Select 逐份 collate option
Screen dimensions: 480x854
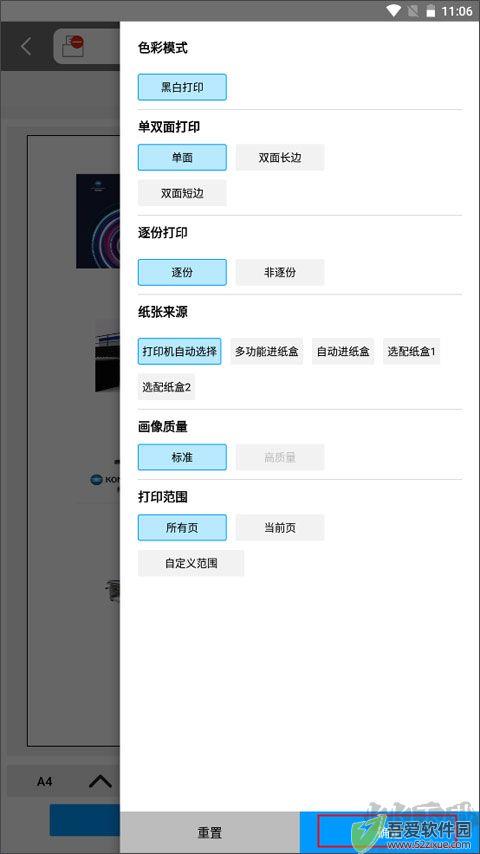point(182,272)
